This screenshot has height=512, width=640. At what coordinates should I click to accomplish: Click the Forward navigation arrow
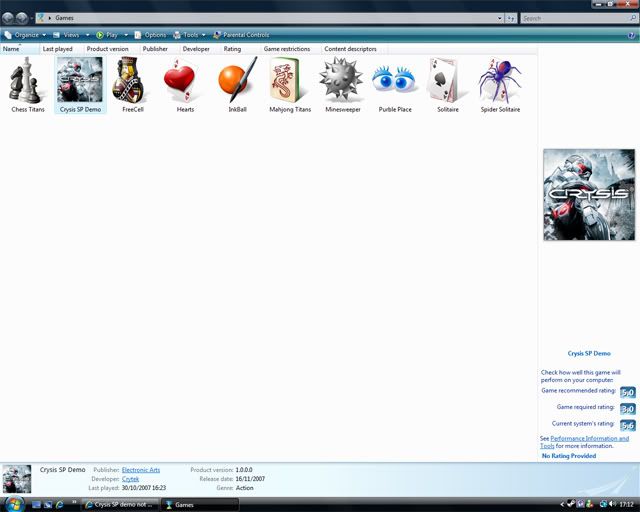[x=22, y=18]
